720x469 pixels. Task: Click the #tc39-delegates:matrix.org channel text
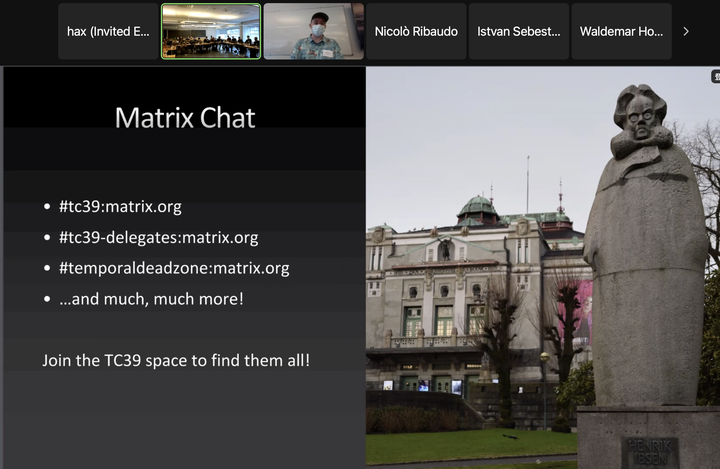[158, 237]
